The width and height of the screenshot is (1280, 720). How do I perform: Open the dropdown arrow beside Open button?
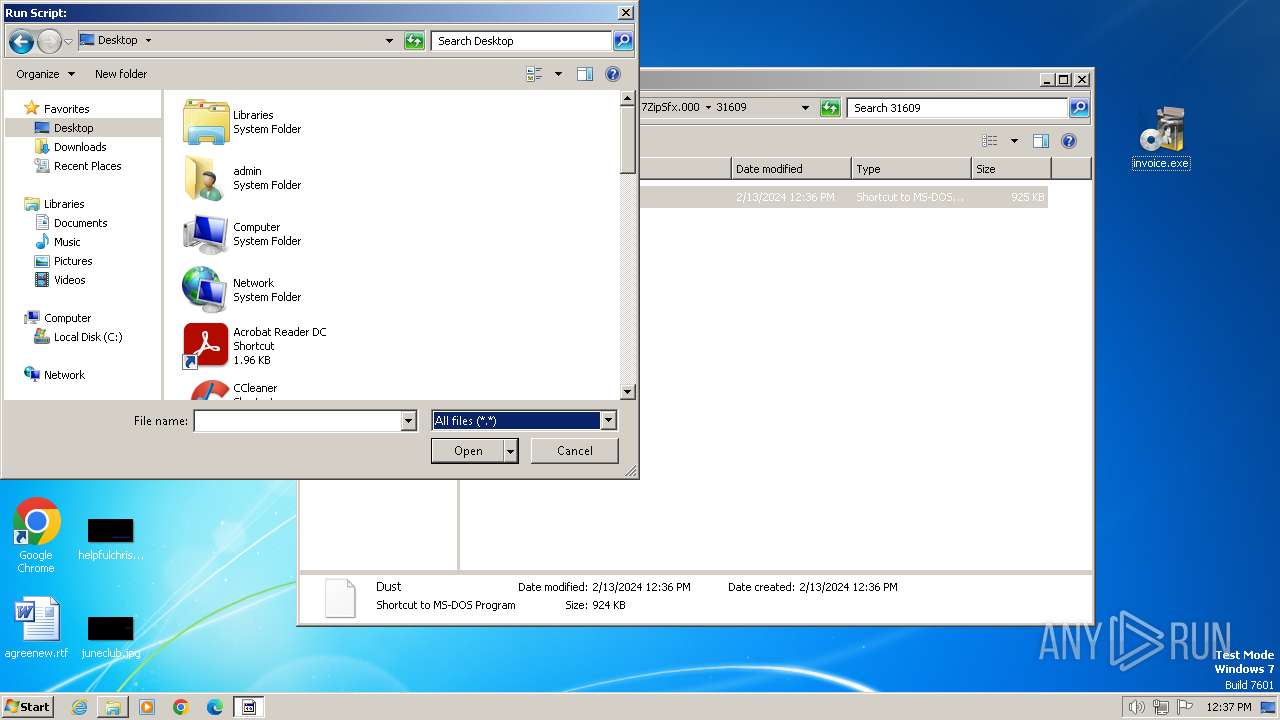click(510, 451)
